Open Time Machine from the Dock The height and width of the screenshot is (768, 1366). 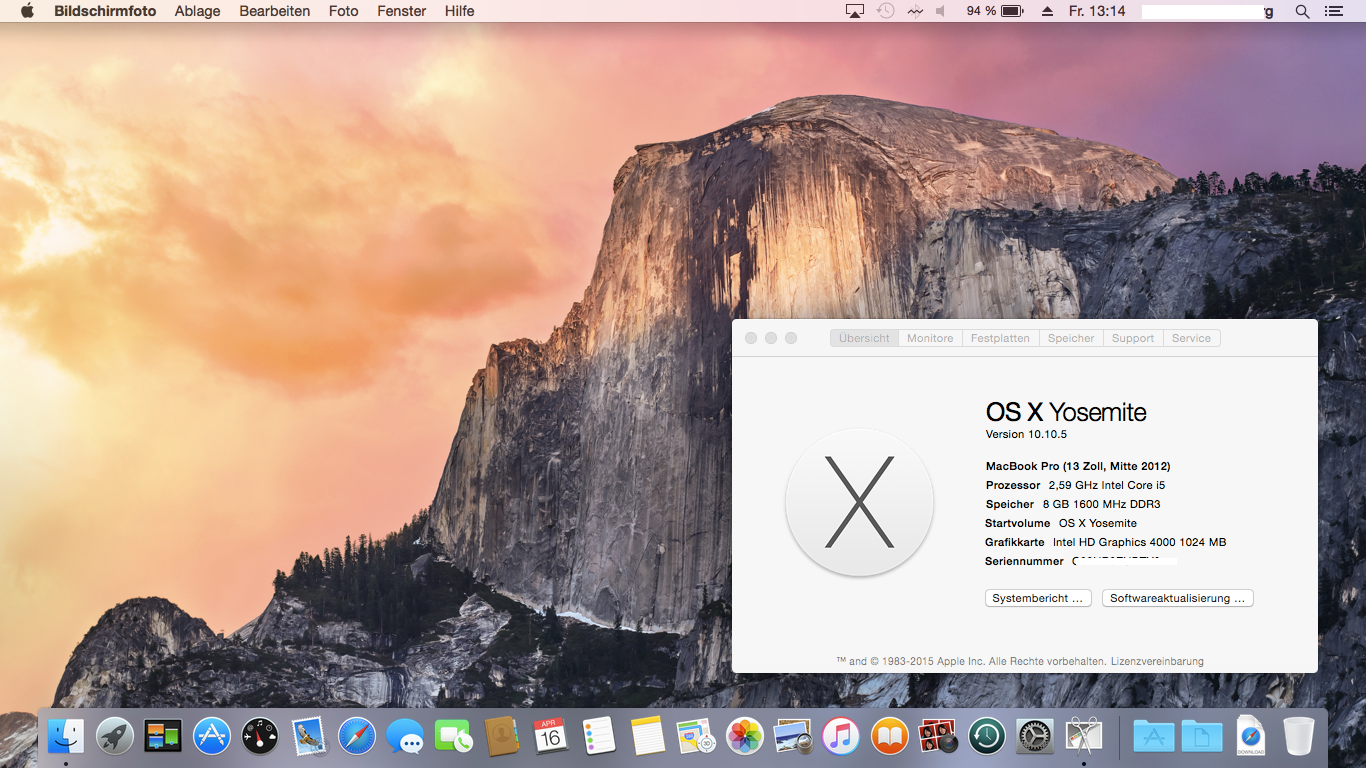(x=987, y=737)
